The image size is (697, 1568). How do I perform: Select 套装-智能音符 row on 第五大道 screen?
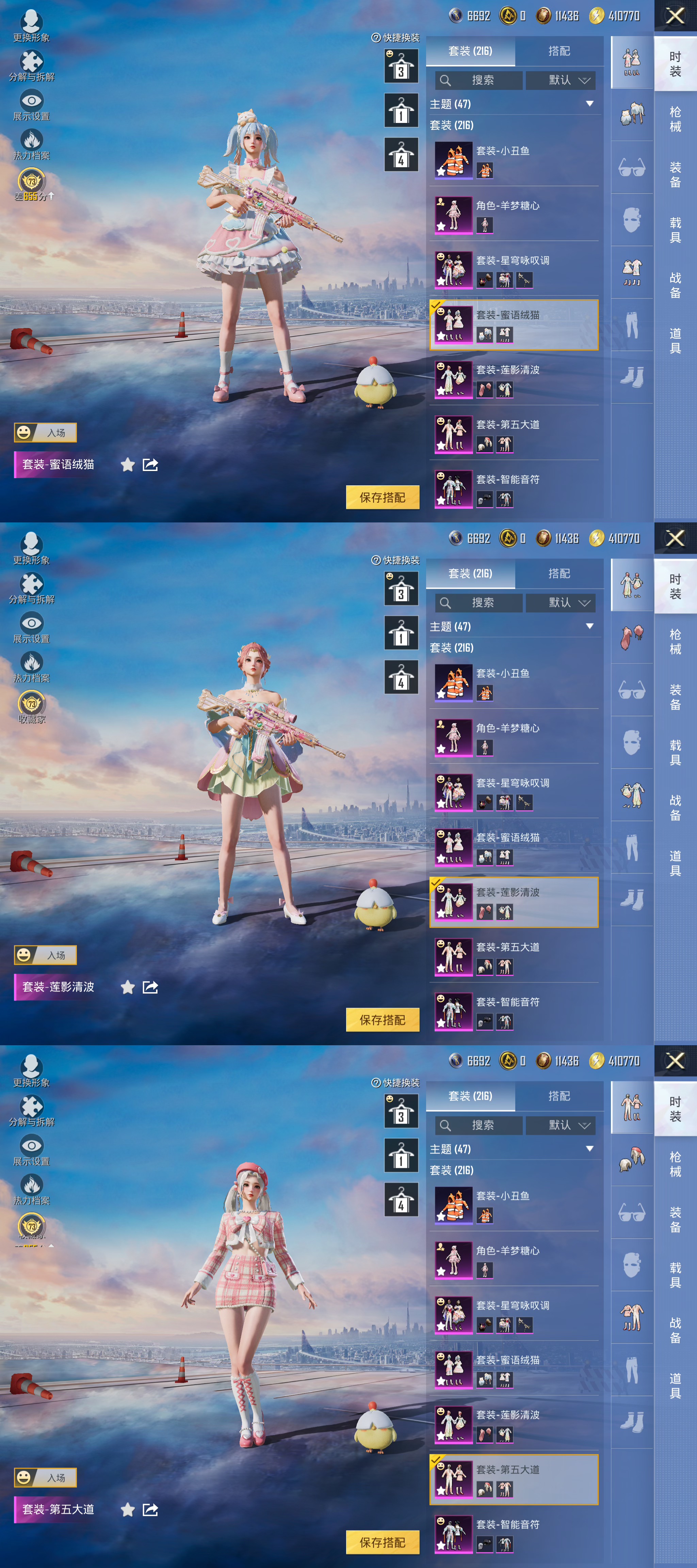(514, 1534)
